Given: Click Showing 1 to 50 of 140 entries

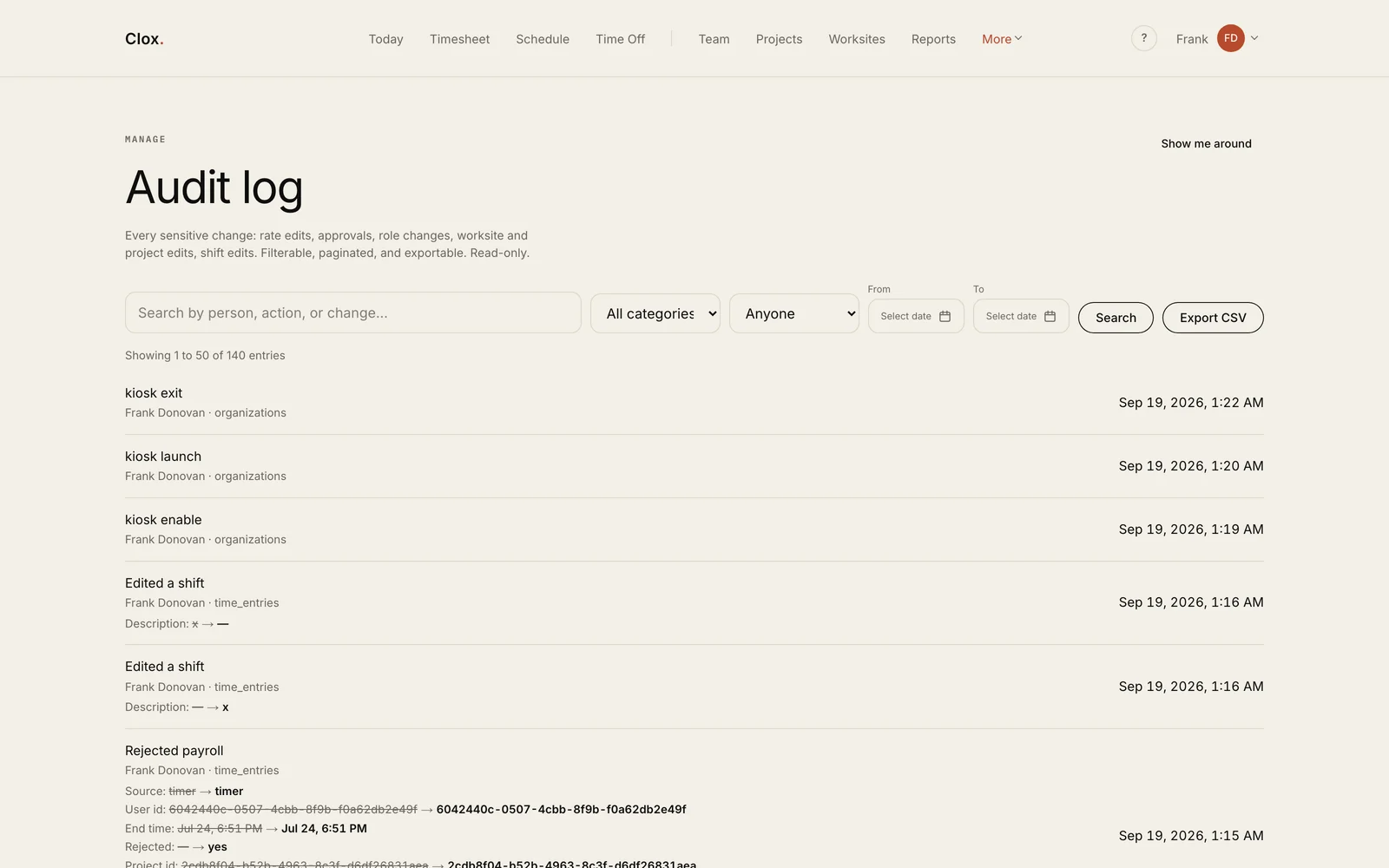Looking at the screenshot, I should [205, 356].
